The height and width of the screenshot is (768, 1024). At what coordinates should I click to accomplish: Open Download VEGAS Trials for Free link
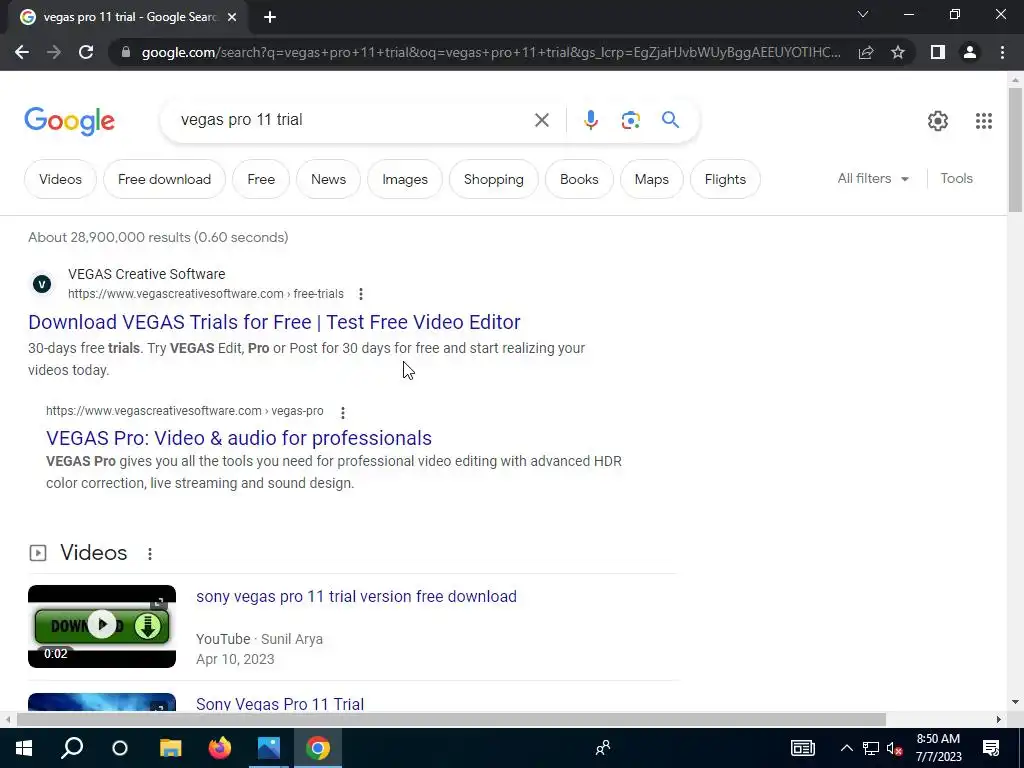(274, 322)
